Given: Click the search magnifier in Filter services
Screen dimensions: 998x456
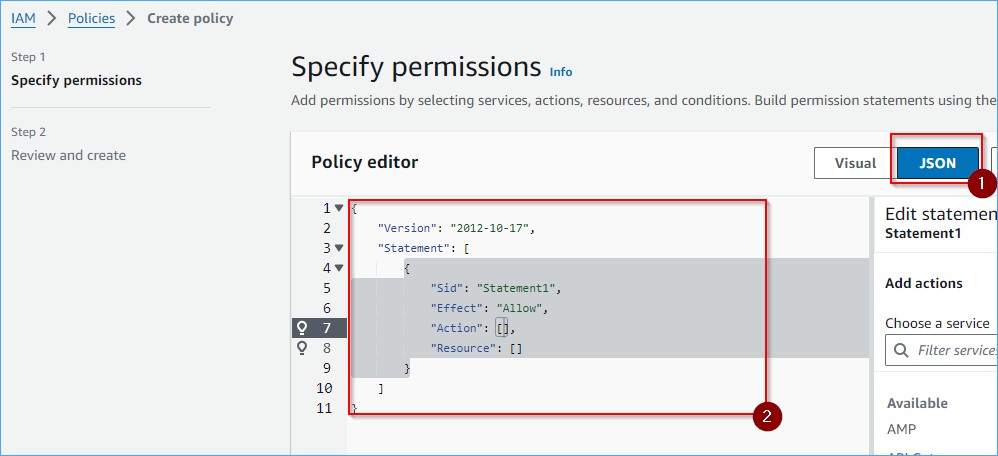Looking at the screenshot, I should click(x=901, y=350).
